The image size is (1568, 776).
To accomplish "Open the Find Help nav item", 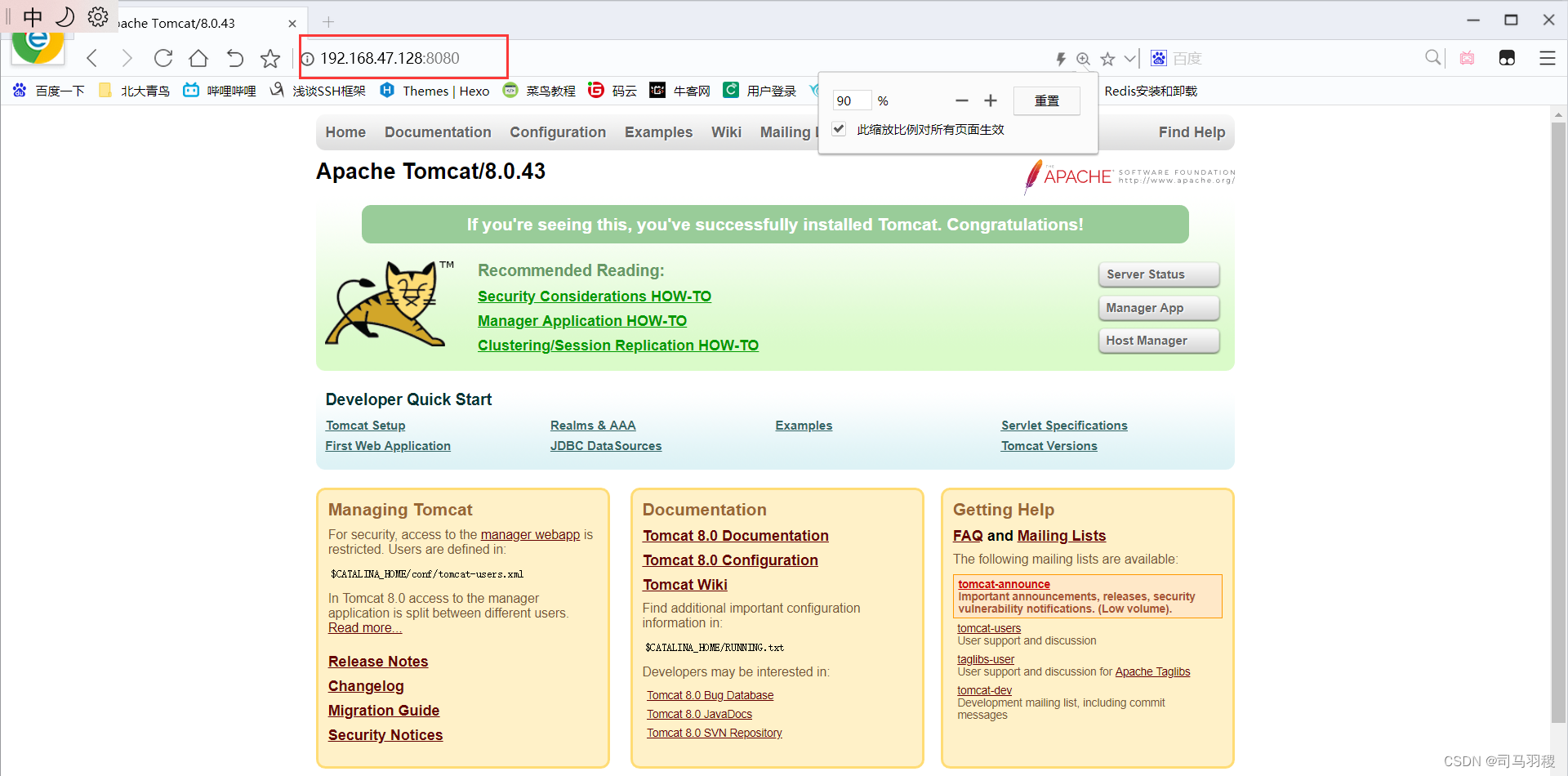I will click(1192, 132).
